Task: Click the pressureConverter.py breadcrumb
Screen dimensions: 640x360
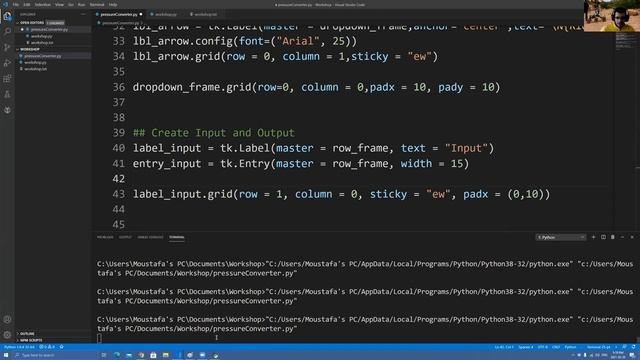Action: coord(120,23)
